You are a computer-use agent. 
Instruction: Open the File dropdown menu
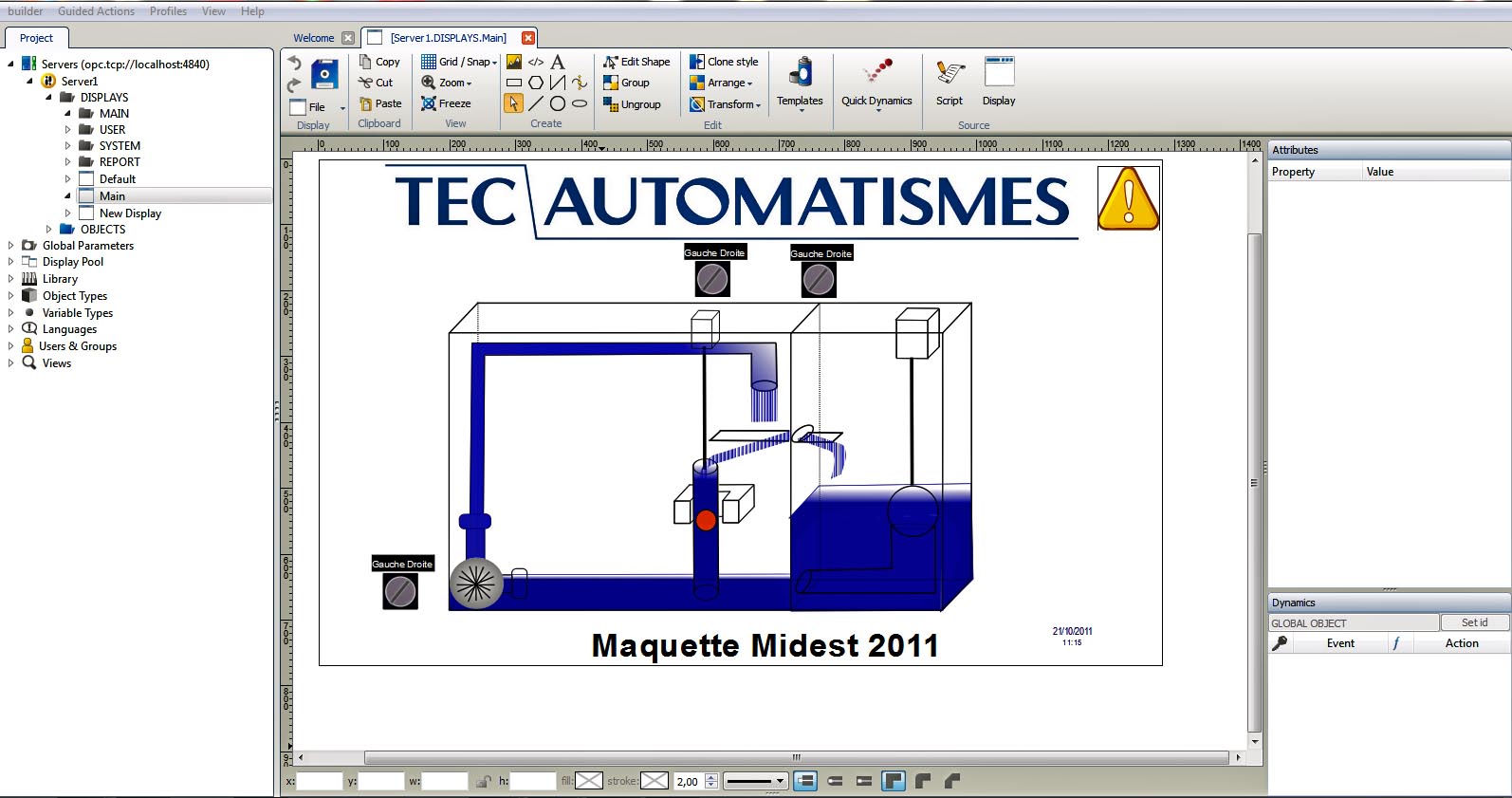[318, 107]
